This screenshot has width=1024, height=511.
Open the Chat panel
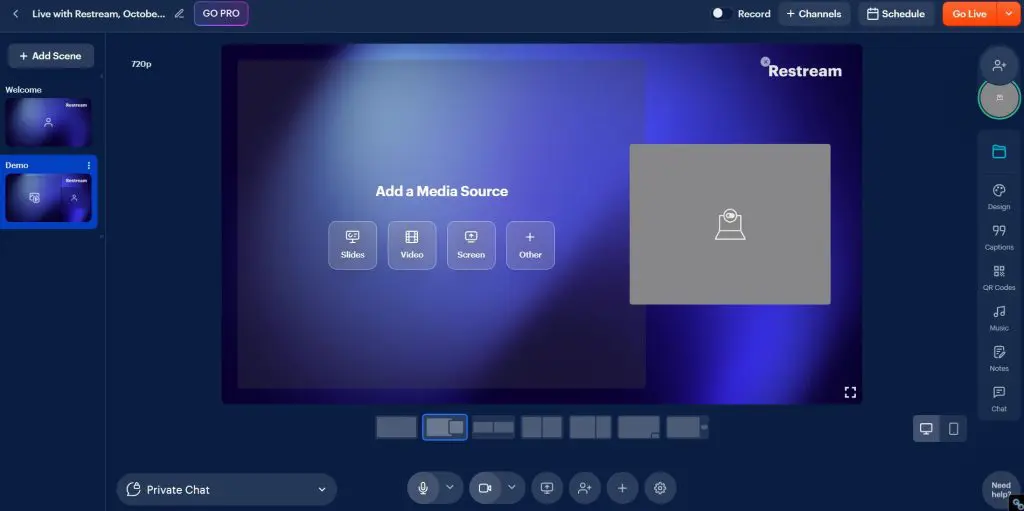tap(999, 399)
